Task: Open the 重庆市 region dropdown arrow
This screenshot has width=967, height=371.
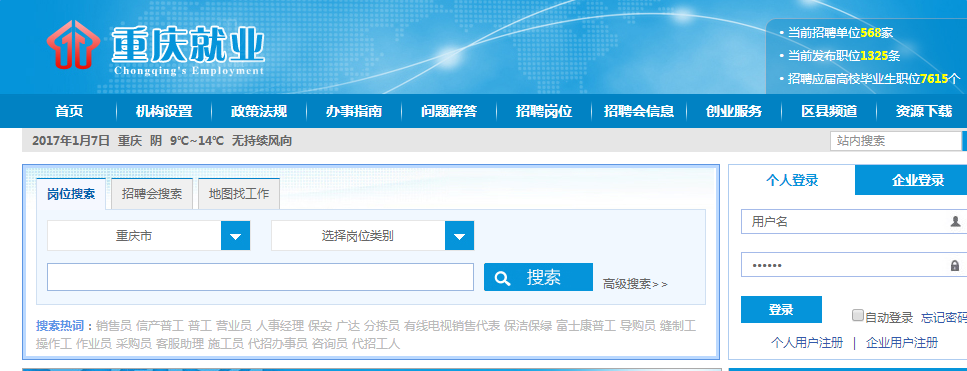Action: pyautogui.click(x=236, y=236)
